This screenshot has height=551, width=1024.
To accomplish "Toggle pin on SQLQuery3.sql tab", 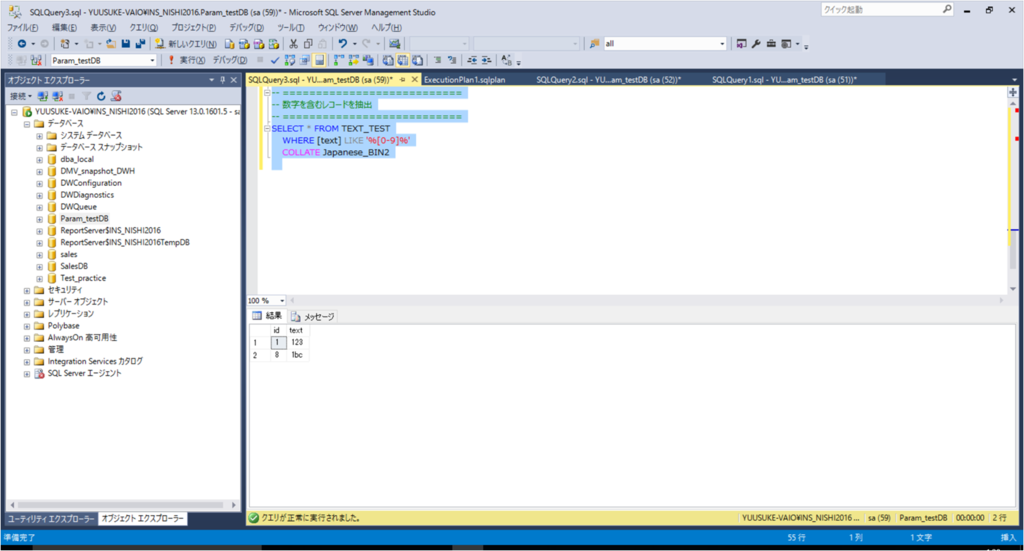I will click(x=403, y=80).
